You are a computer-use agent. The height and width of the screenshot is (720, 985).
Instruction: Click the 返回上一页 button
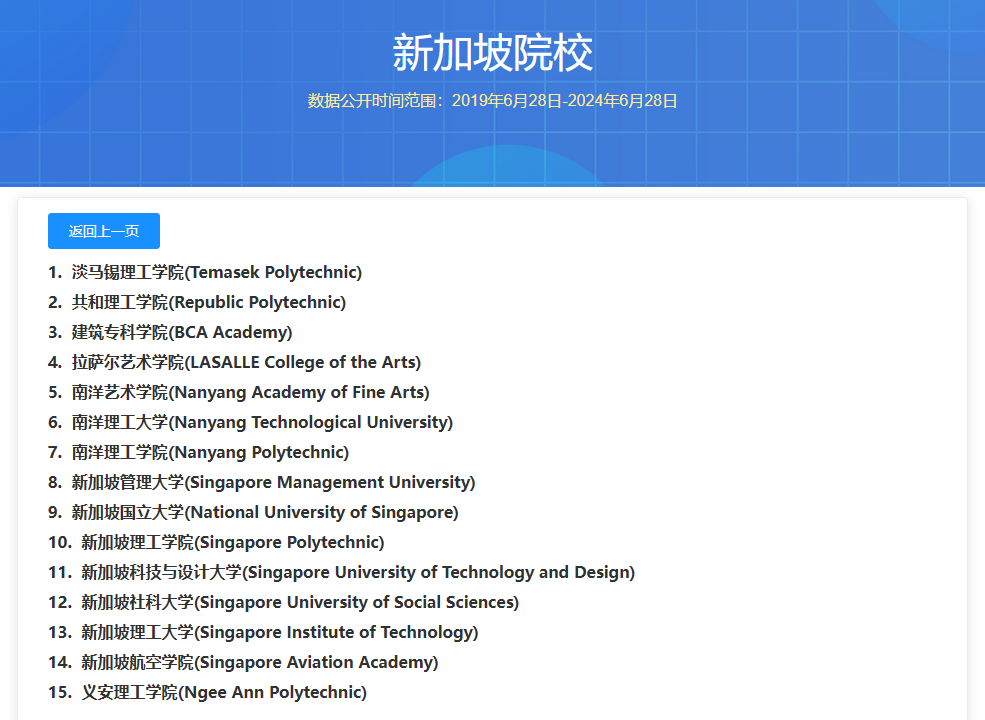click(104, 231)
